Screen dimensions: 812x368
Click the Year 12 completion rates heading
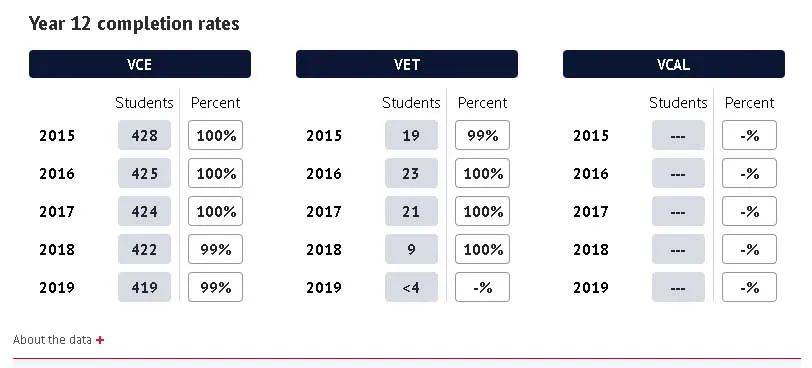click(x=134, y=24)
